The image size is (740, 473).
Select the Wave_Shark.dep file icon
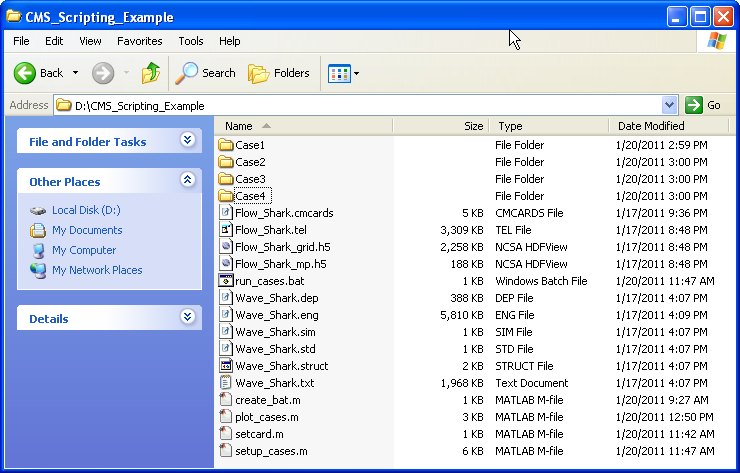point(226,297)
